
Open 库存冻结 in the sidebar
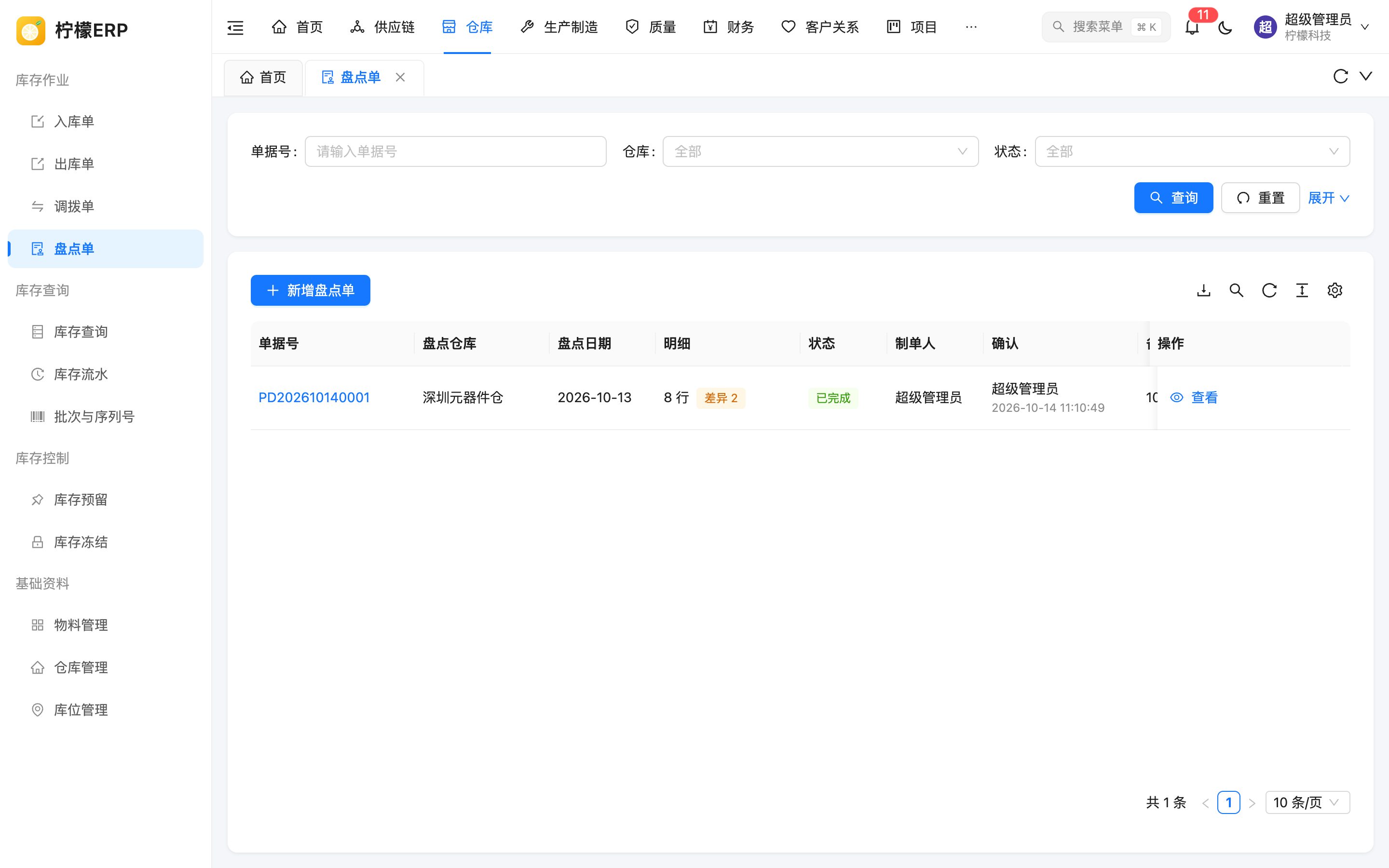(x=106, y=542)
